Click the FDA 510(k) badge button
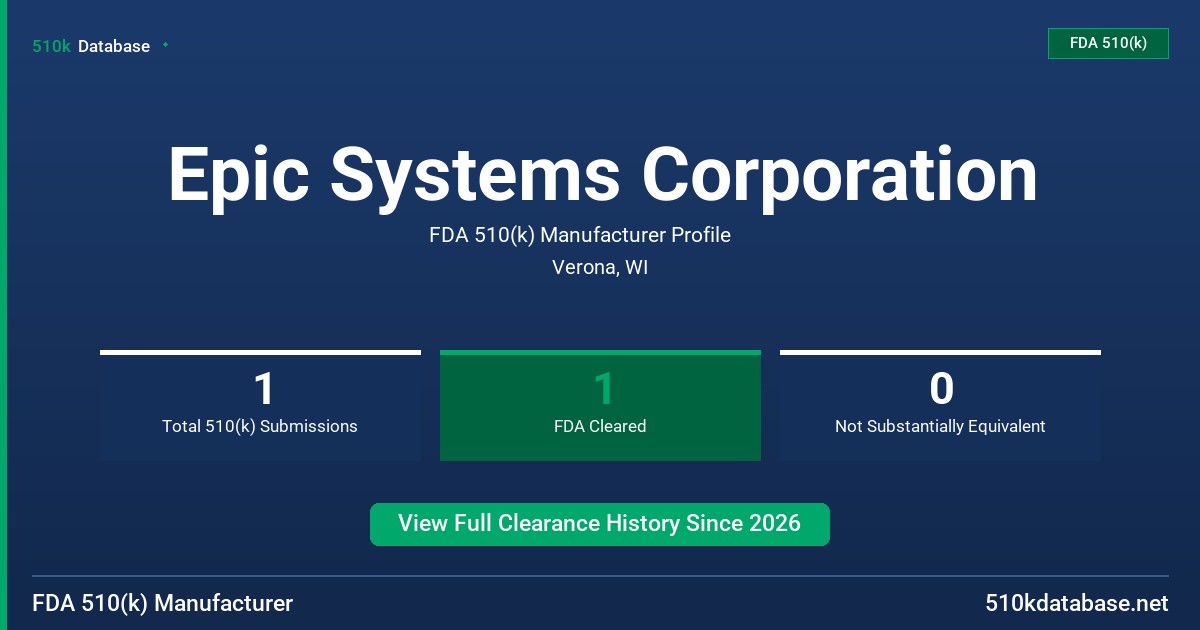Viewport: 1200px width, 630px height. 1108,43
